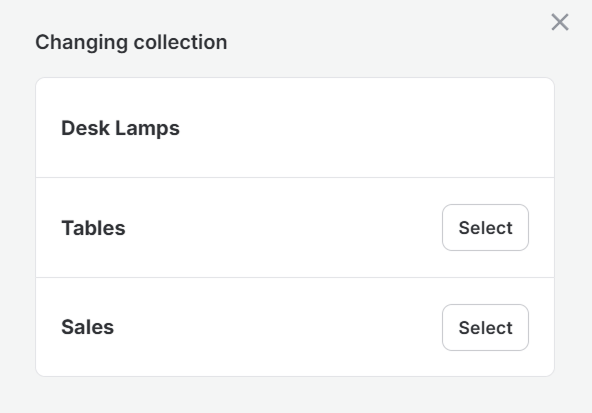Screen dimensions: 592x413
Task: Click the X icon in the dialog corner
Action: (560, 22)
